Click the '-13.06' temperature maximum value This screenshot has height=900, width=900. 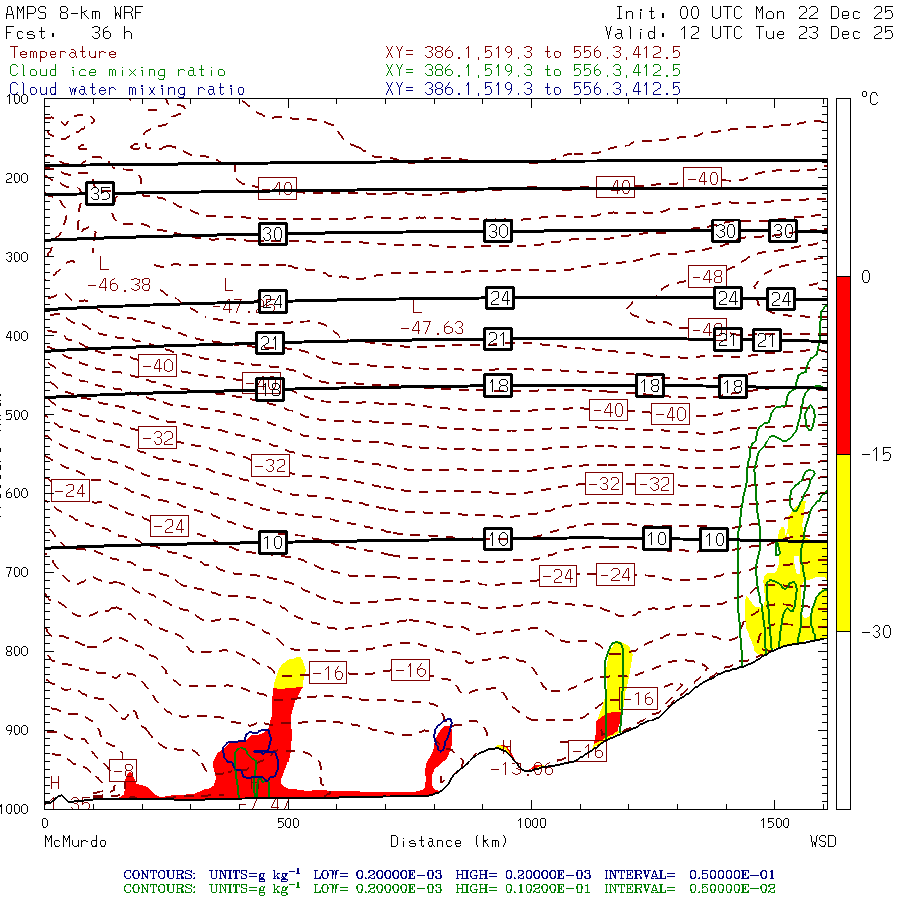click(522, 769)
